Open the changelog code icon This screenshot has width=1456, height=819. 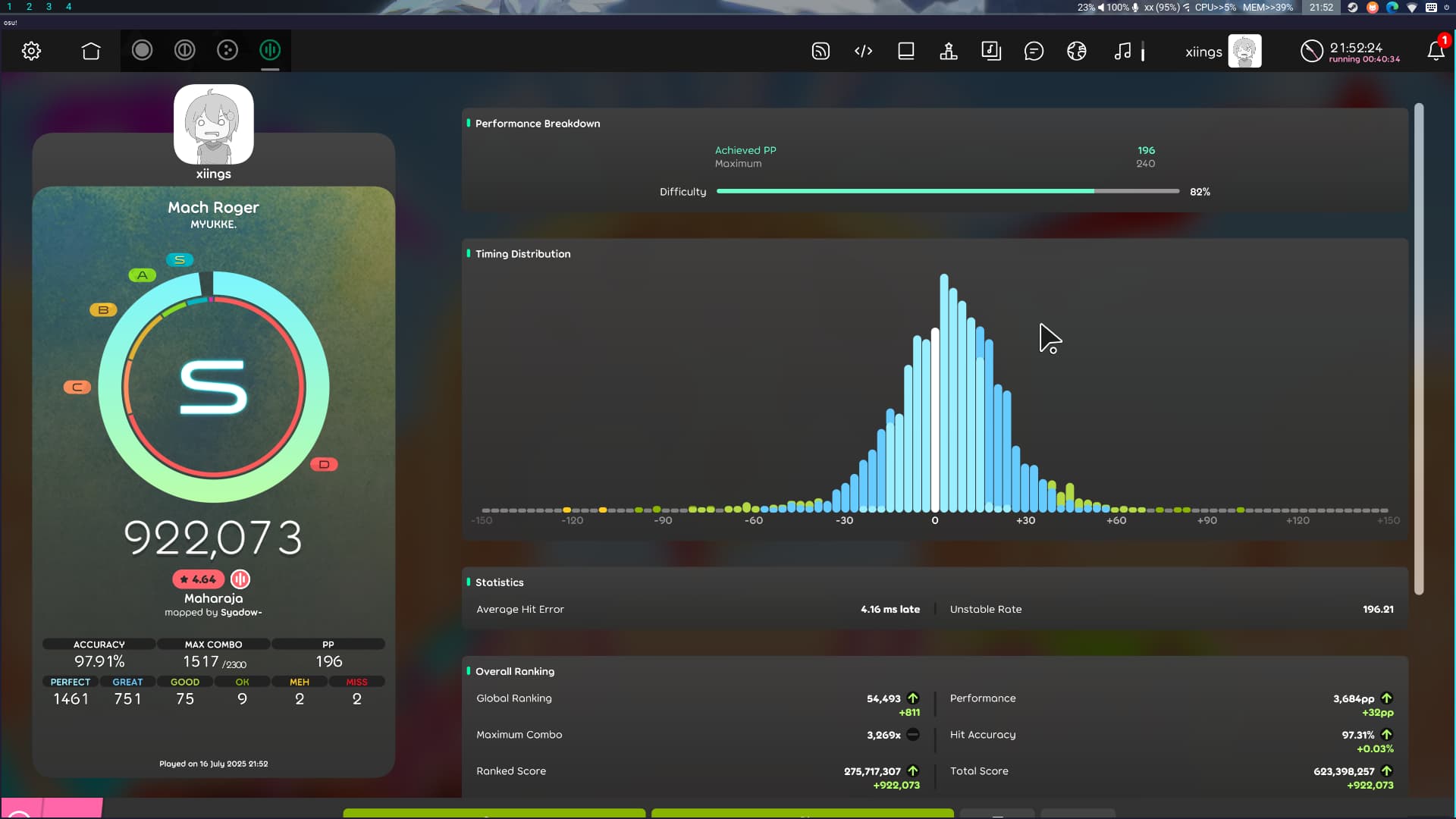pyautogui.click(x=863, y=51)
